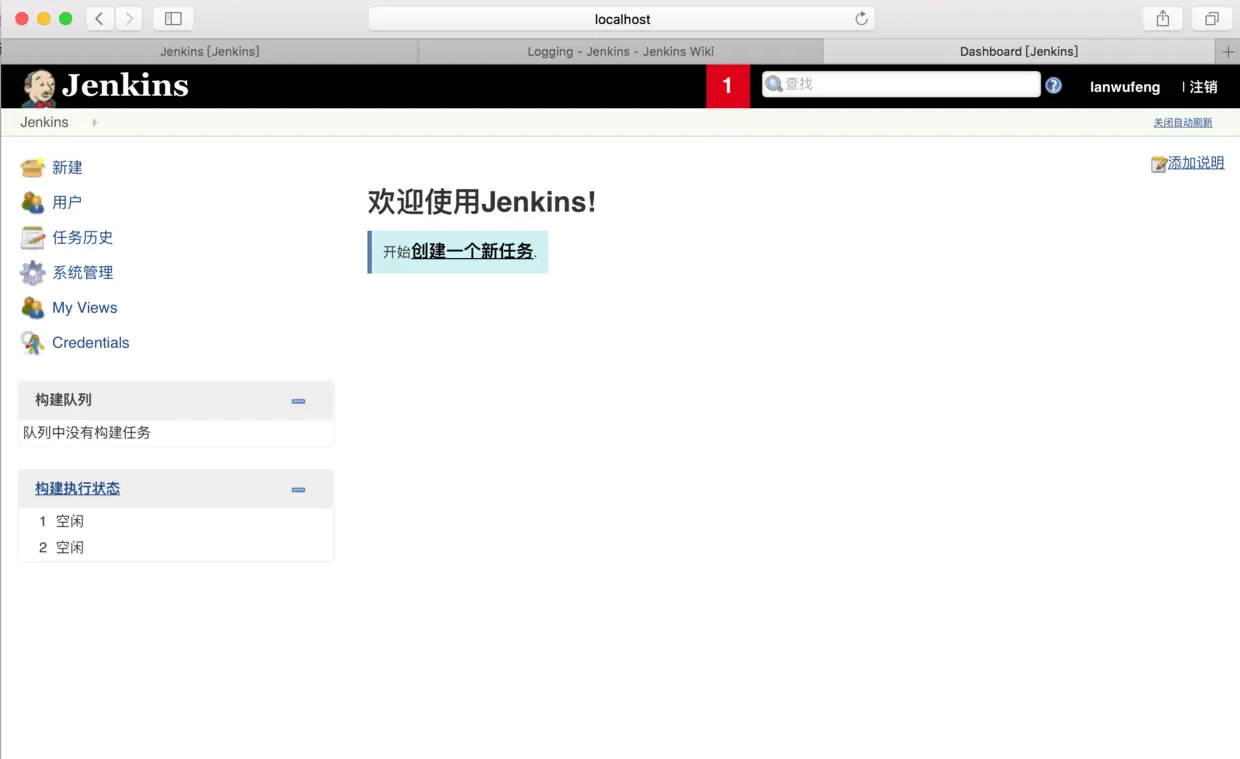
Task: Toggle Safari sidebar button
Action: click(x=173, y=18)
